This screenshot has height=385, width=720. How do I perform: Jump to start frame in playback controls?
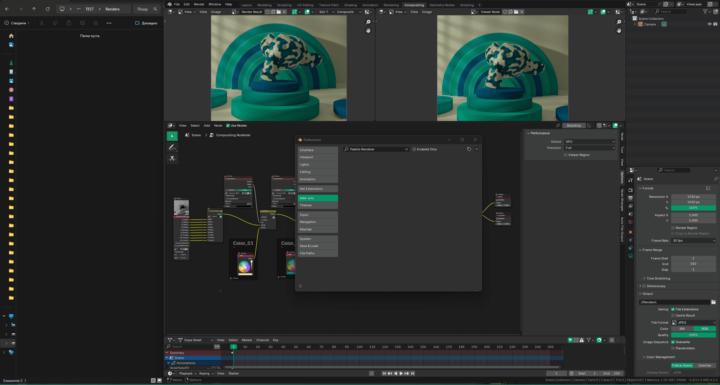[x=384, y=374]
